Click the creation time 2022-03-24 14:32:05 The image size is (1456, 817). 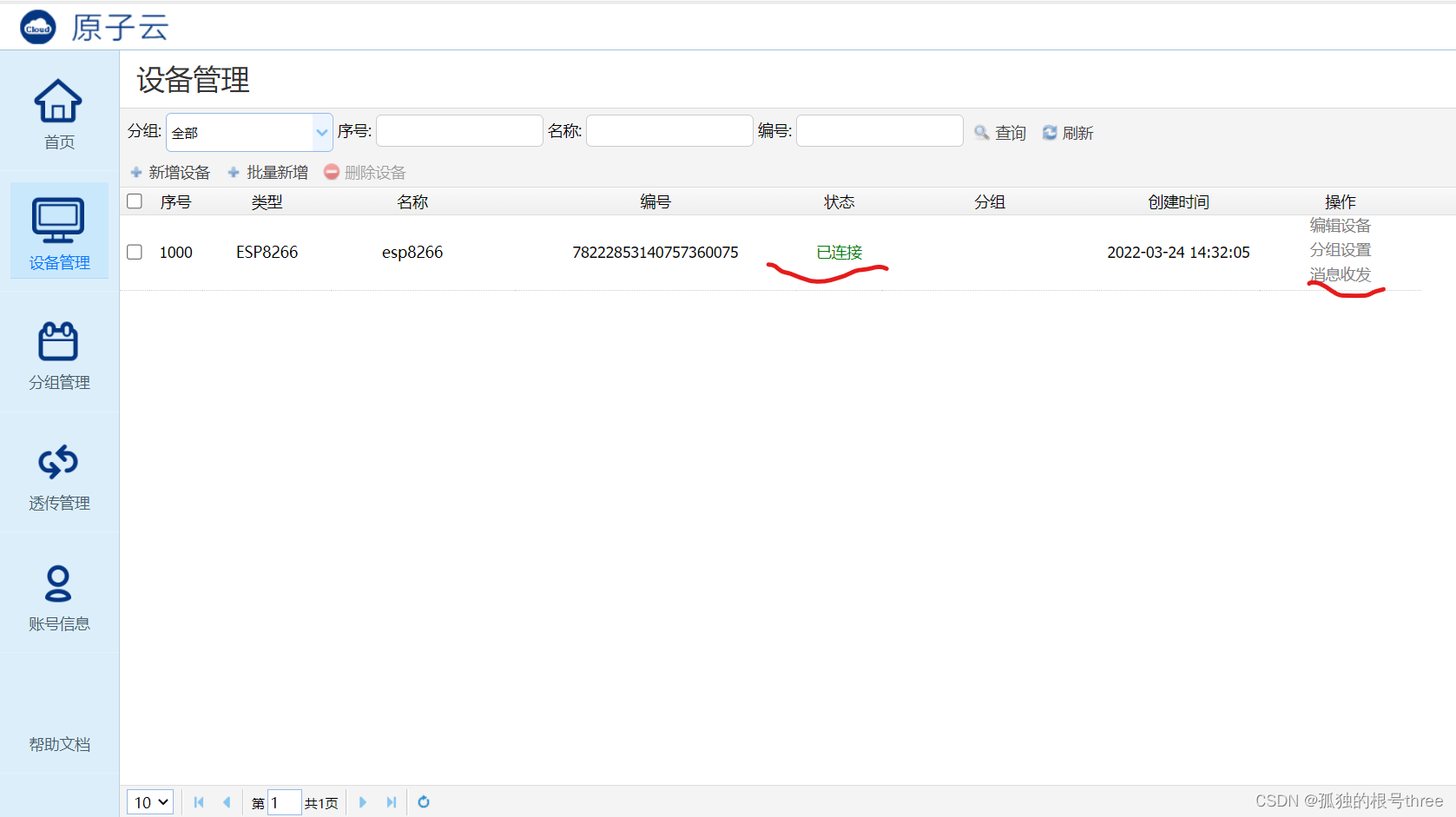click(x=1178, y=253)
